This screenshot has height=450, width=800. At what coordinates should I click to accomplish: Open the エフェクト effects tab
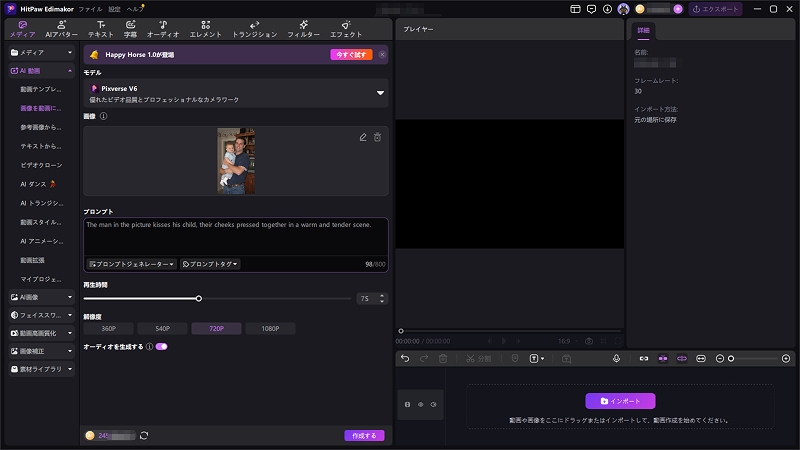click(x=346, y=29)
